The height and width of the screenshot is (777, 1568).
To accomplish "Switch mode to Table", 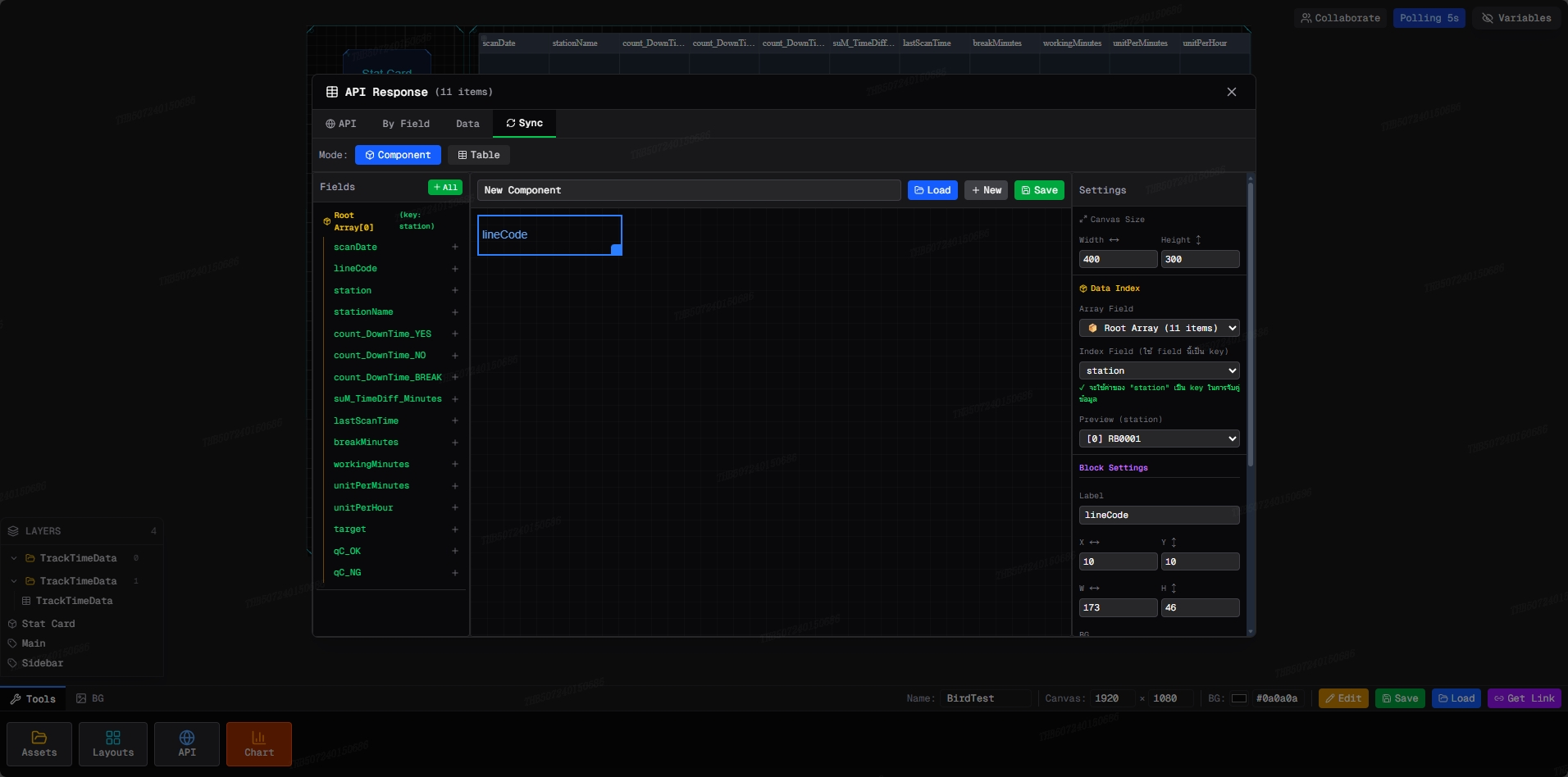I will [479, 155].
